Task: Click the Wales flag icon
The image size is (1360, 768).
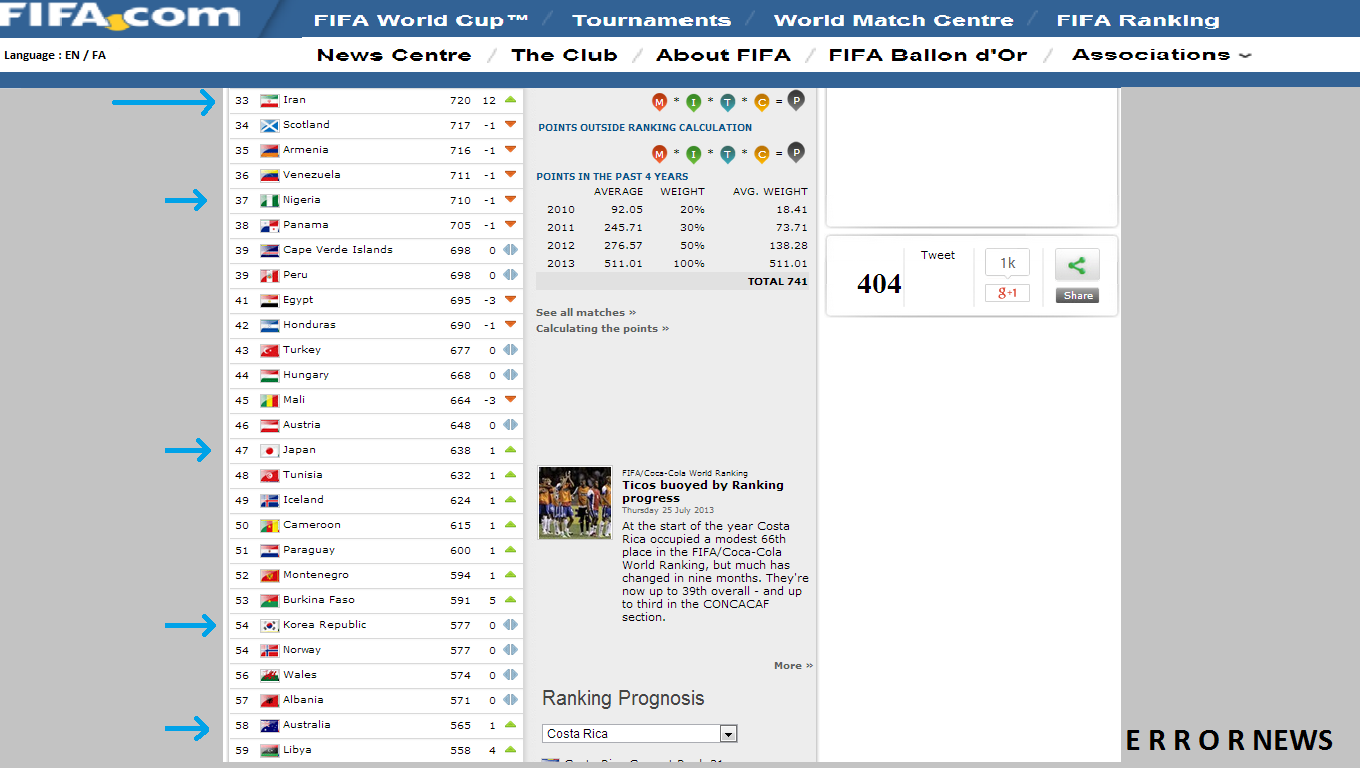Action: point(269,676)
